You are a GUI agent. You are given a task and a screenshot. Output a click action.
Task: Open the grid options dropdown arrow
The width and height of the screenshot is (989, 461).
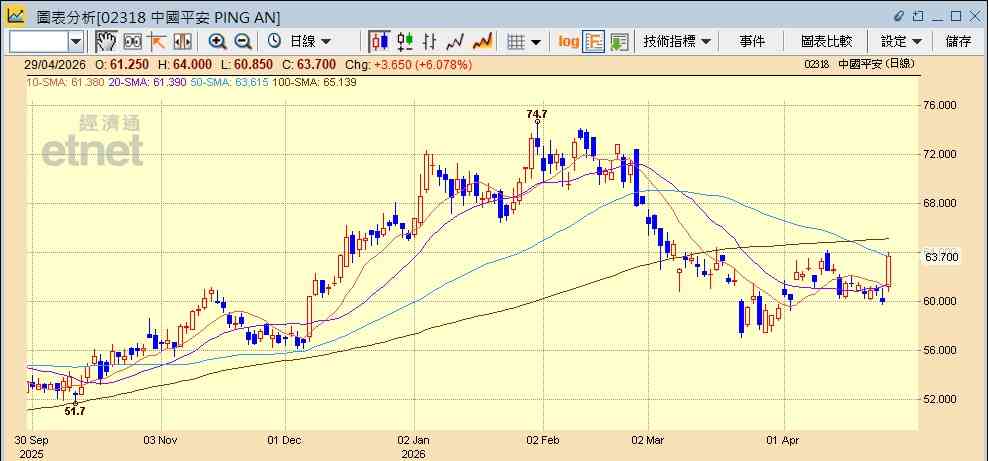click(x=536, y=42)
